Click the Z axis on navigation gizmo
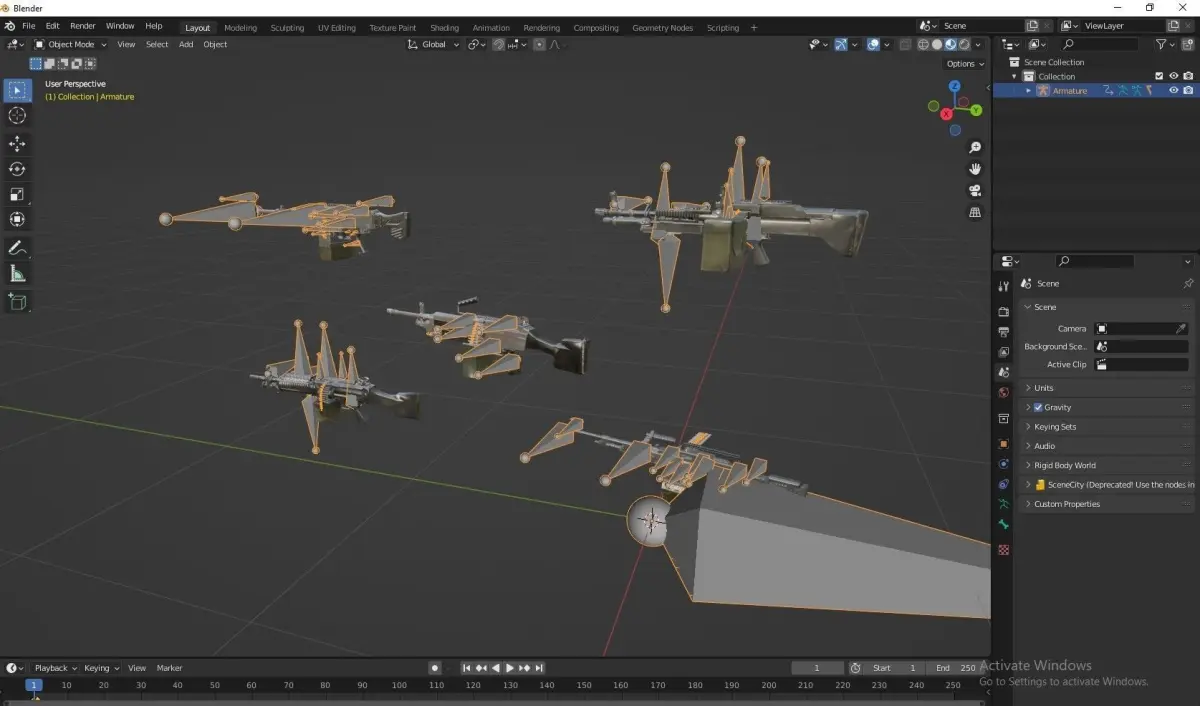1200x706 pixels. pos(954,88)
